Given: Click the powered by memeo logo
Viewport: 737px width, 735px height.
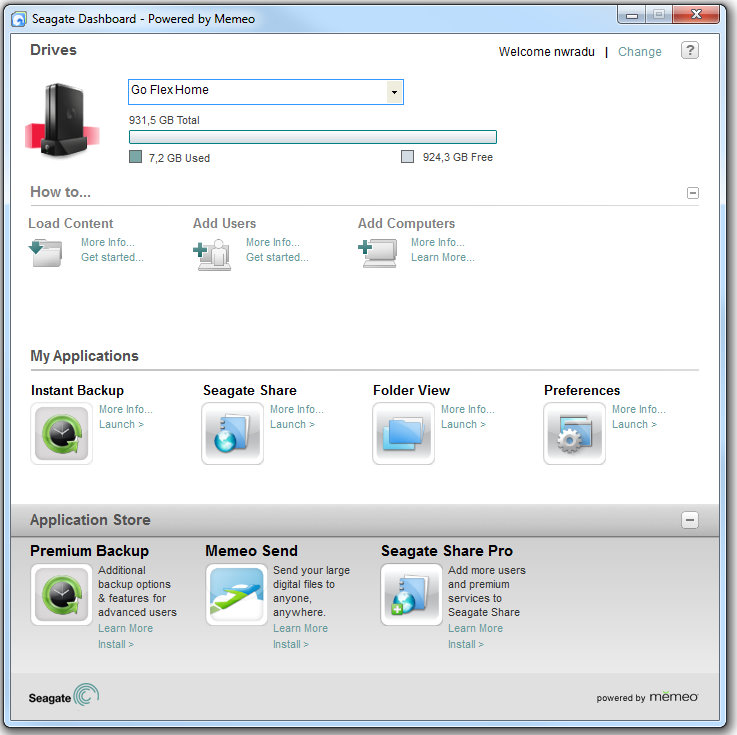Looking at the screenshot, I should [647, 697].
